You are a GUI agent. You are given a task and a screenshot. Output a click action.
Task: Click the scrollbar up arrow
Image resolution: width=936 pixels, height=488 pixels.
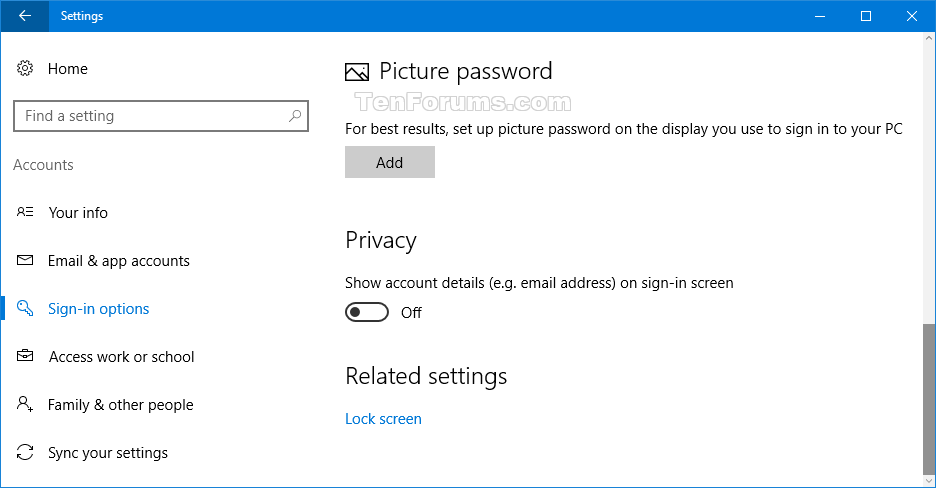pos(929,38)
